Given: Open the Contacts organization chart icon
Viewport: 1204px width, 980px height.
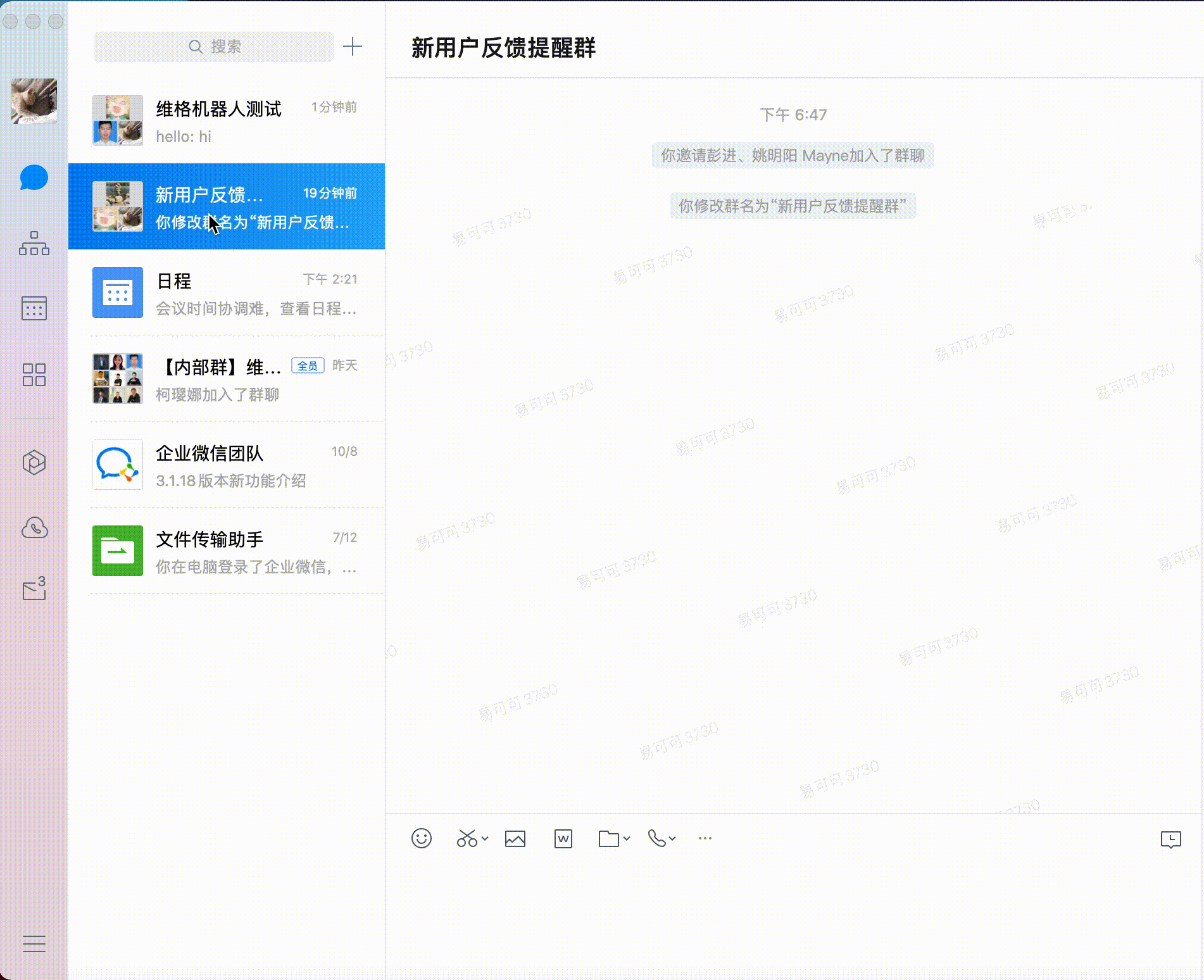Looking at the screenshot, I should coord(34,244).
